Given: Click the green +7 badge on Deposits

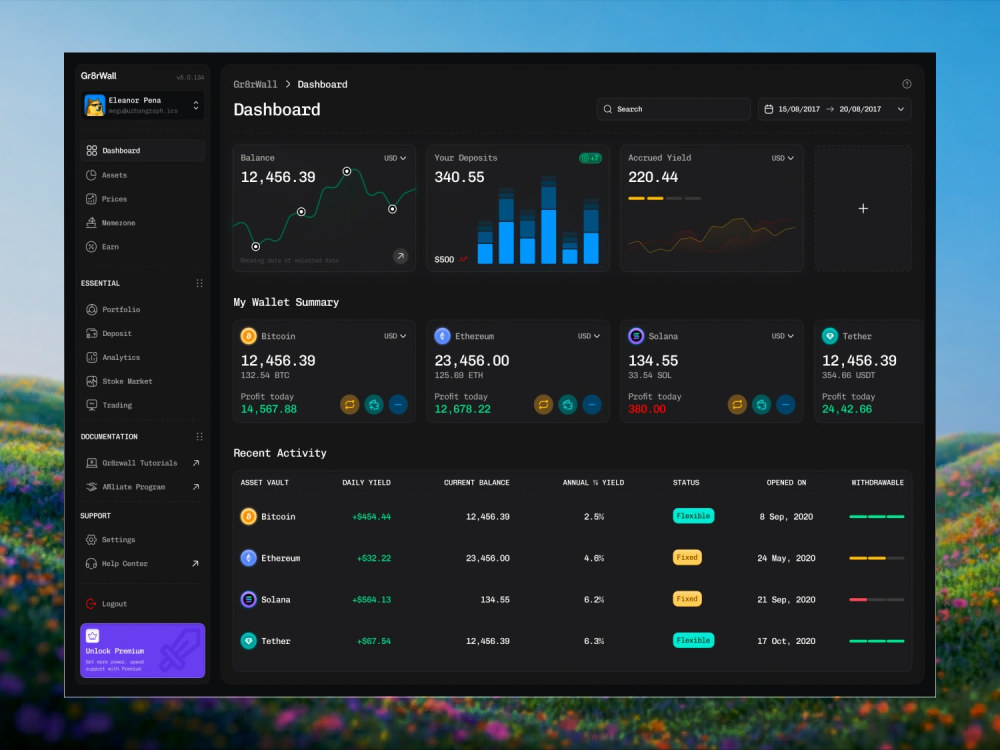Looking at the screenshot, I should pos(590,158).
